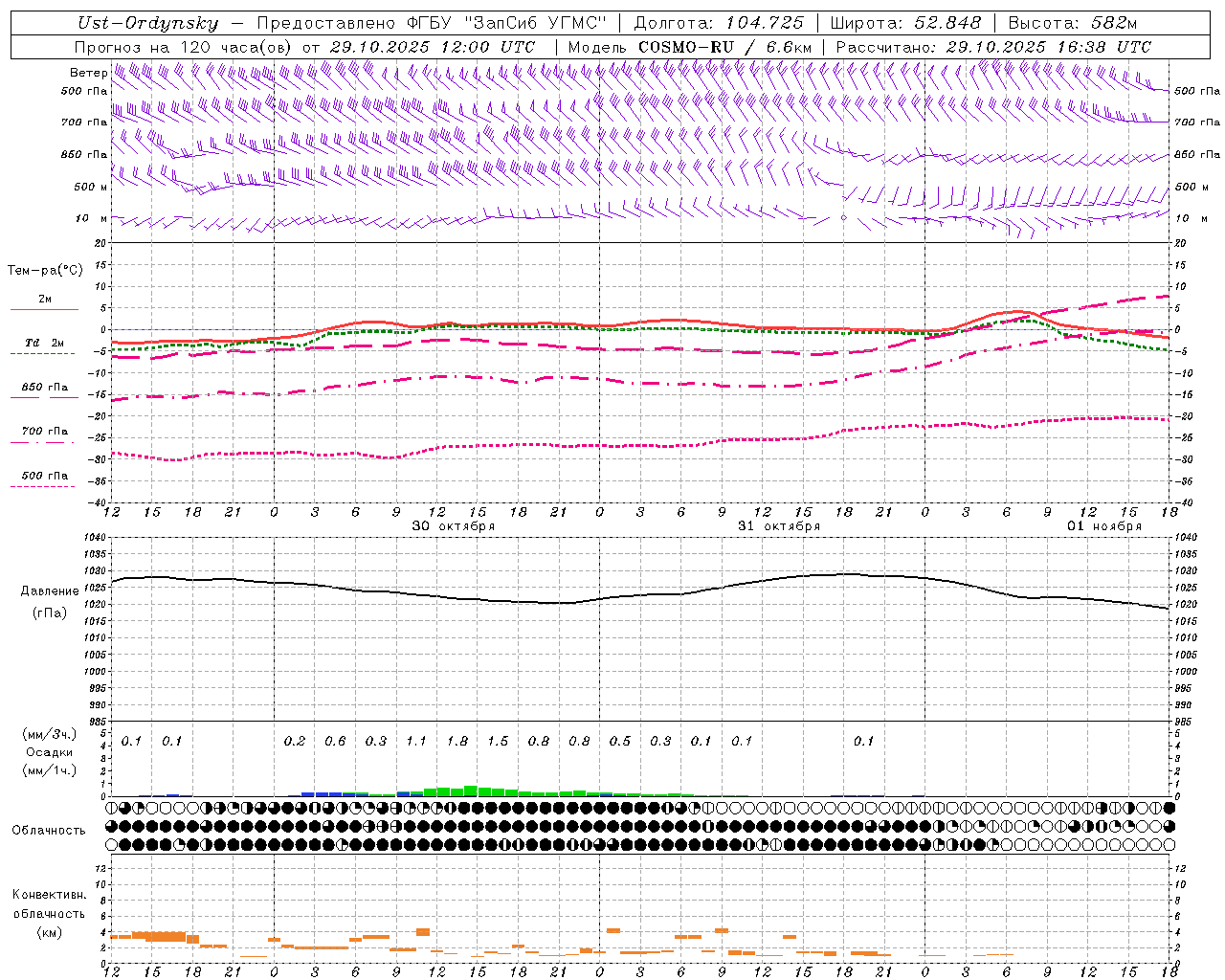
Task: Click the 'Тем-ра(°C)' temperature label
Action: [45, 271]
